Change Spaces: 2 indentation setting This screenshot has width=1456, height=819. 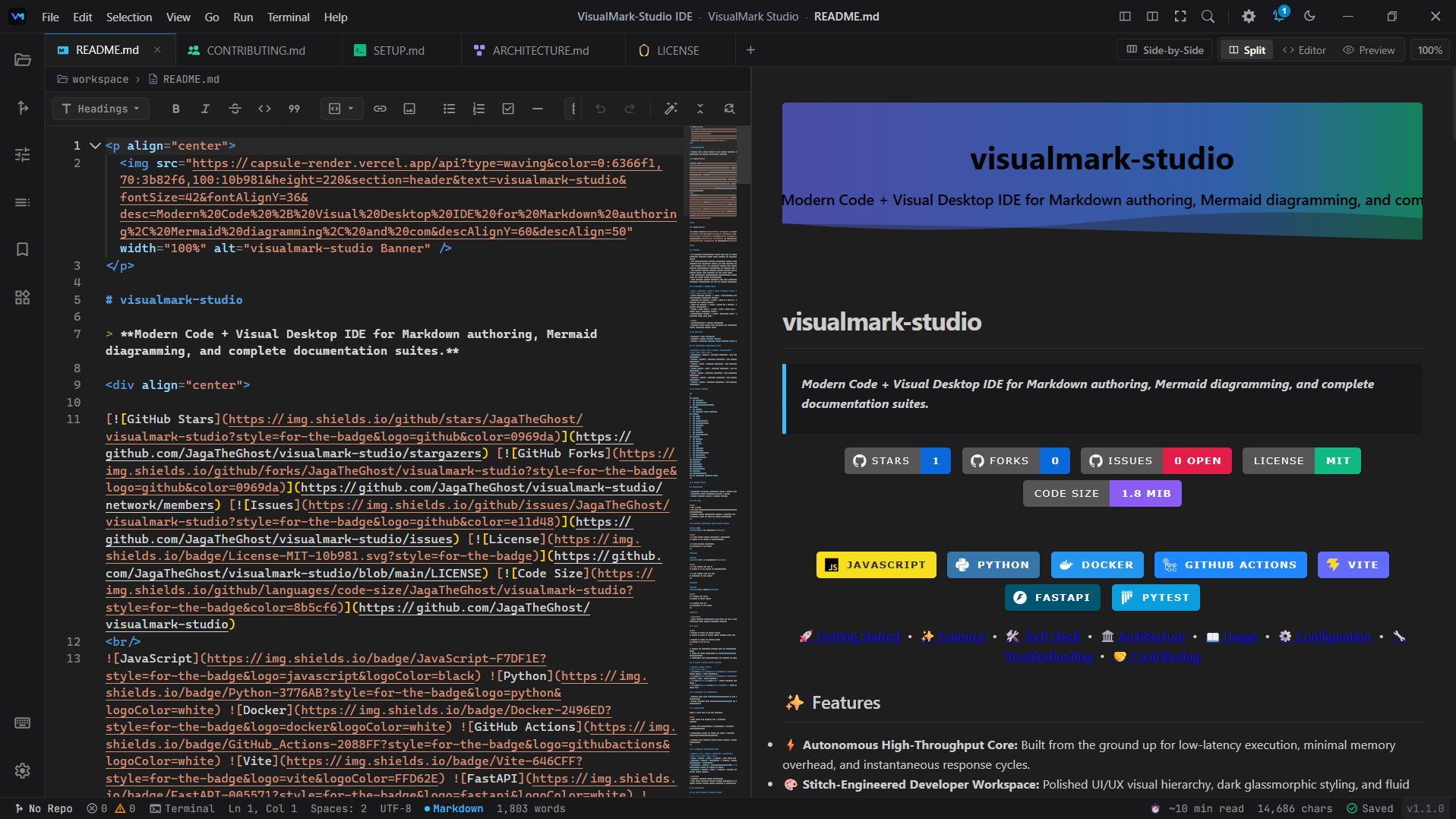pos(339,808)
